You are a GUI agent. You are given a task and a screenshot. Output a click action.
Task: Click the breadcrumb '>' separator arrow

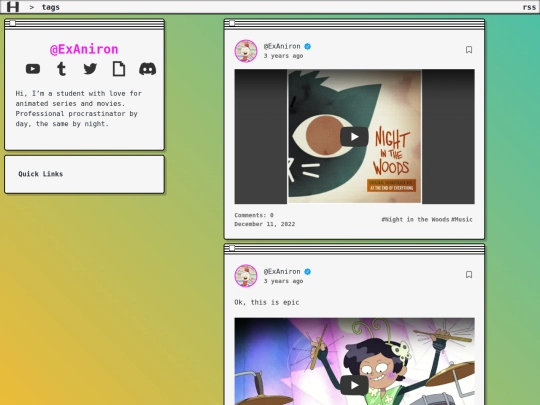pyautogui.click(x=32, y=7)
